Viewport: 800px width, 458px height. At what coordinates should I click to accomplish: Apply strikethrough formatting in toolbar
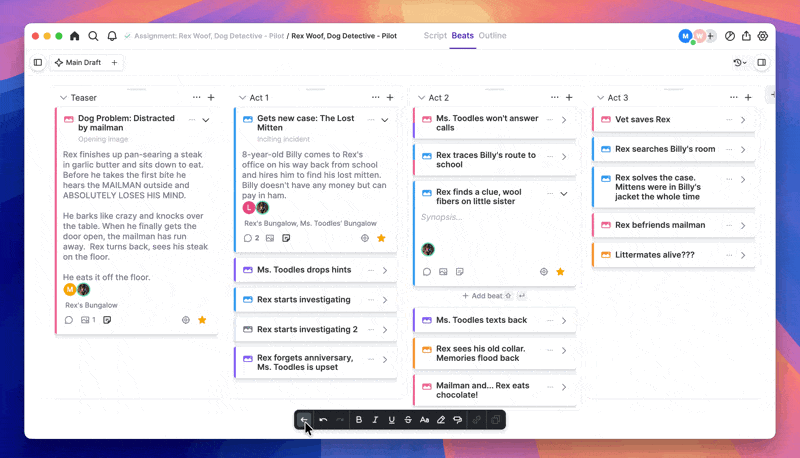(408, 420)
